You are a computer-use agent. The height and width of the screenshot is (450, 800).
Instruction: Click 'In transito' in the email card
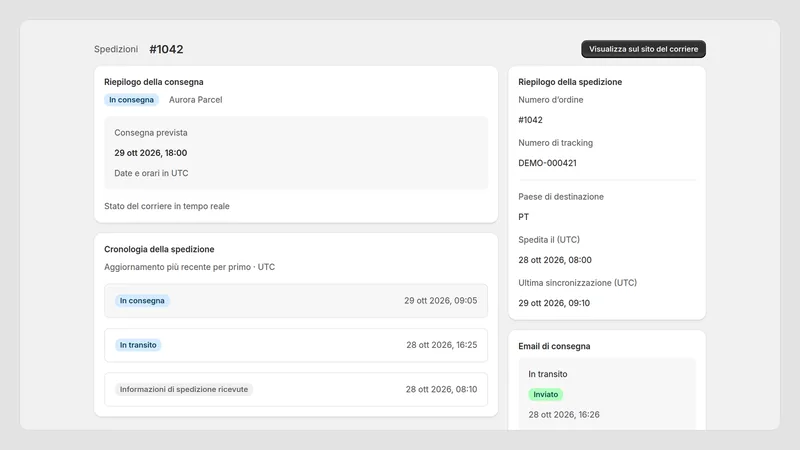(x=547, y=374)
